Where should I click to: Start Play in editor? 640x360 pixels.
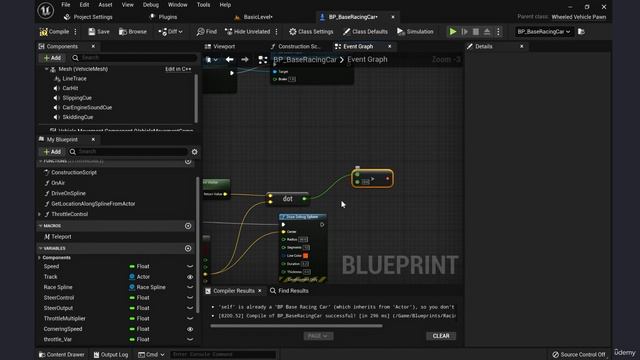click(453, 31)
